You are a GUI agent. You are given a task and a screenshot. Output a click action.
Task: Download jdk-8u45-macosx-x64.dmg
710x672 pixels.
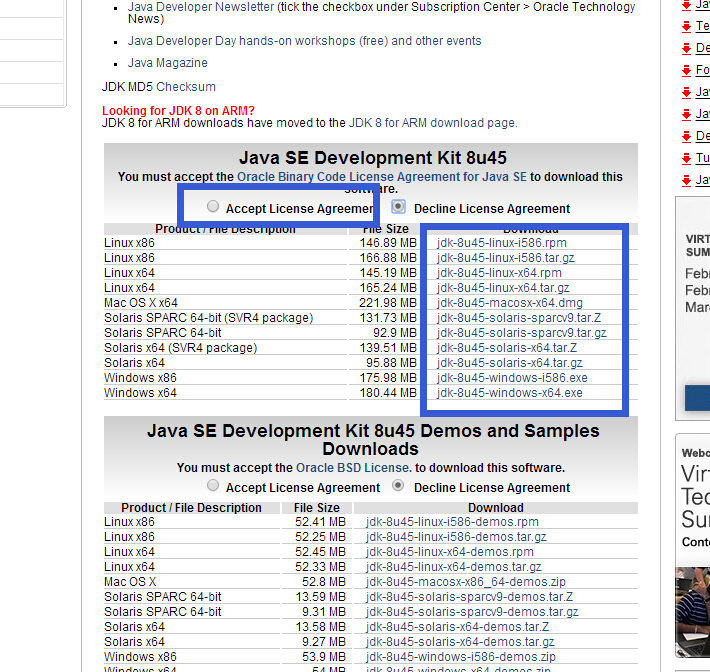(509, 302)
